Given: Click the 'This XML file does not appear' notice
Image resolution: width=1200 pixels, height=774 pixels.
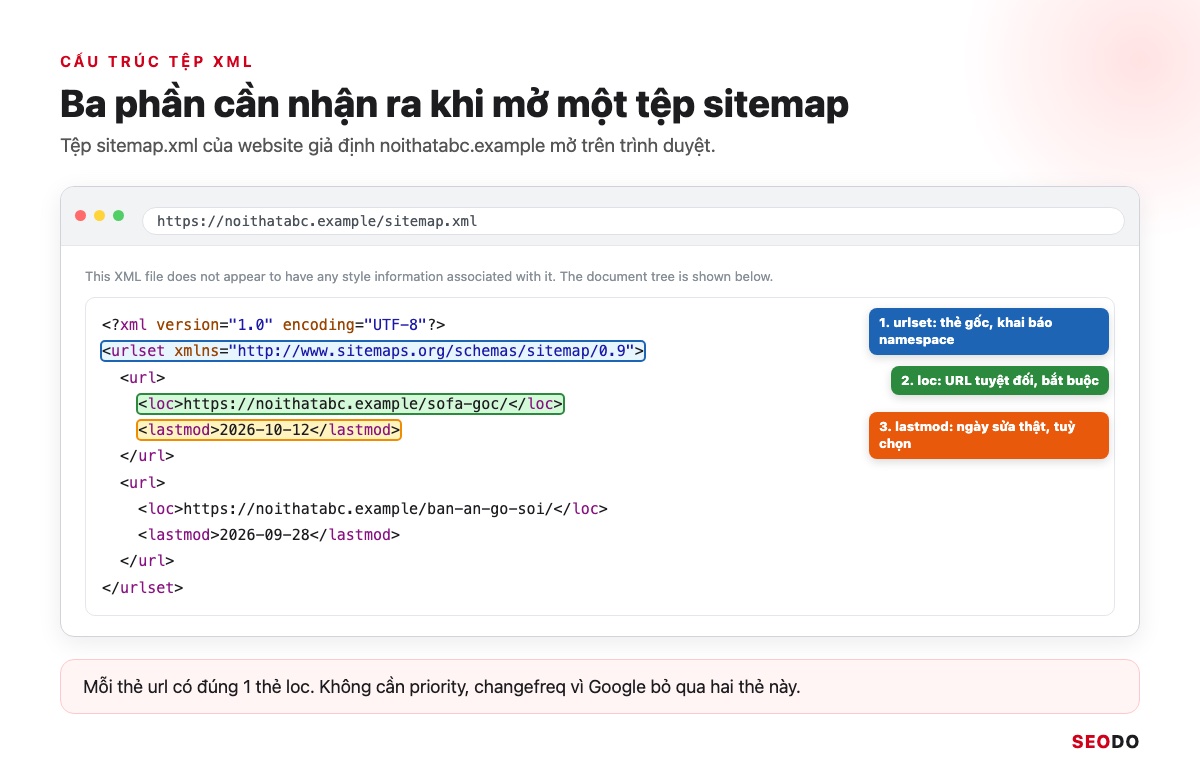Looking at the screenshot, I should [429, 276].
